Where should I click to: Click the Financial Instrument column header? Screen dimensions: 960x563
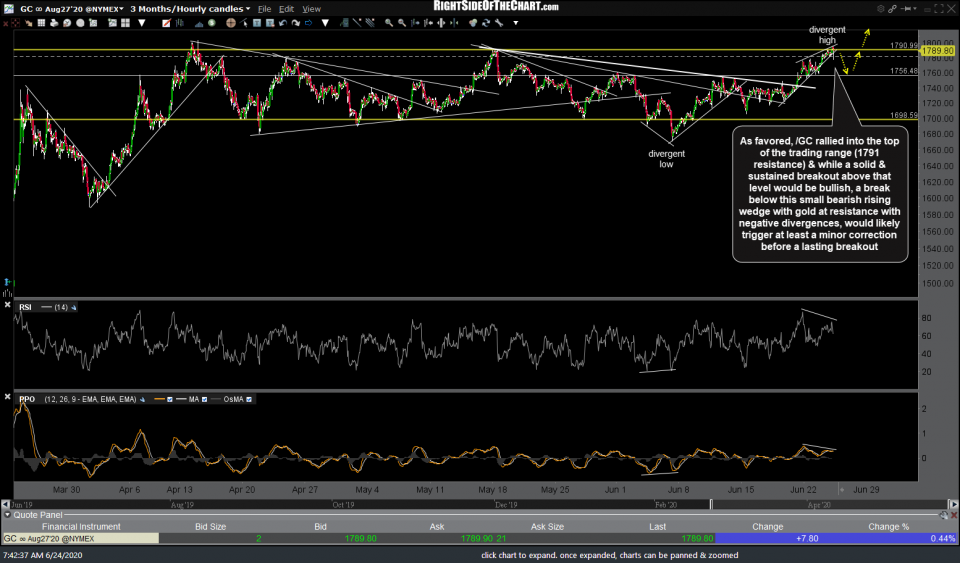80,526
